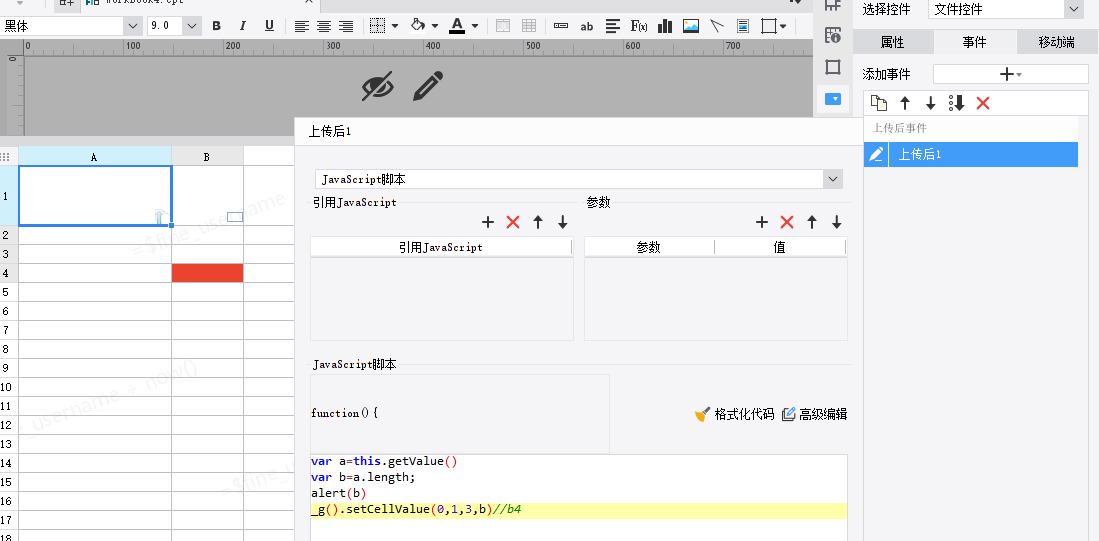Copy the selected event in the list
Viewport: 1099px width, 541px height.
coord(879,104)
